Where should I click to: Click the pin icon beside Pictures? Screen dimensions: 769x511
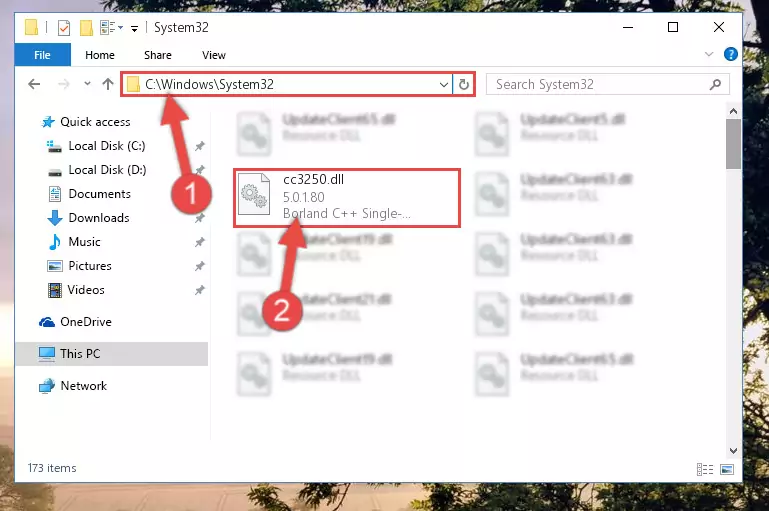click(200, 266)
